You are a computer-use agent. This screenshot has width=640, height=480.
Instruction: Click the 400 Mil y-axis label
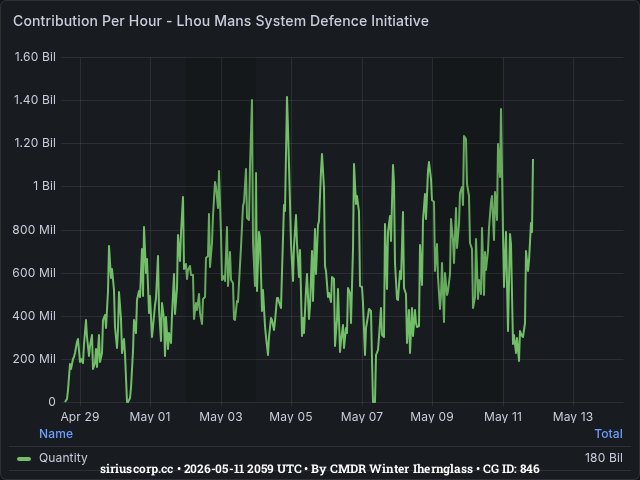34,316
